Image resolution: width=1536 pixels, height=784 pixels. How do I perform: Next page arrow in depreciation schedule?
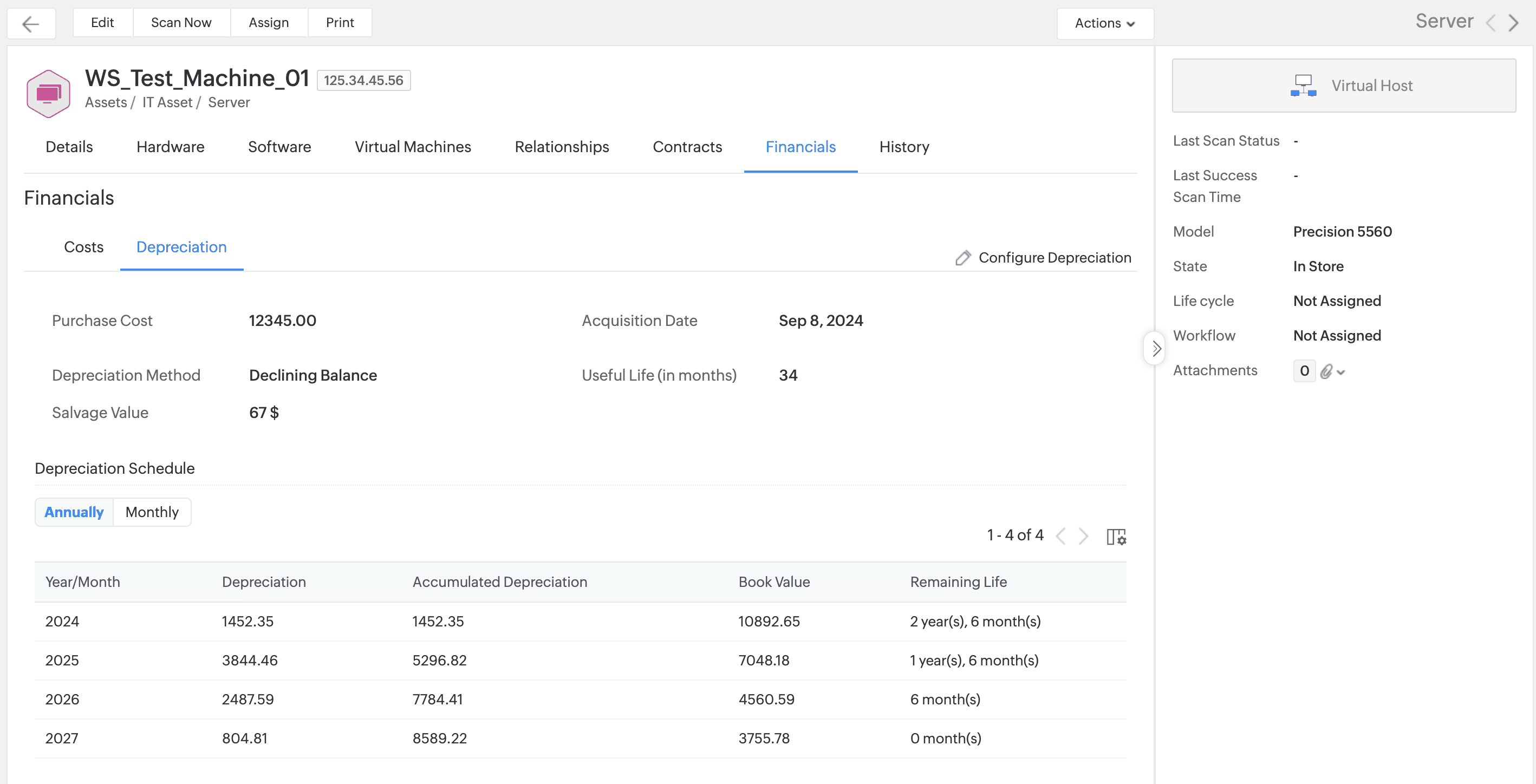[x=1083, y=536]
